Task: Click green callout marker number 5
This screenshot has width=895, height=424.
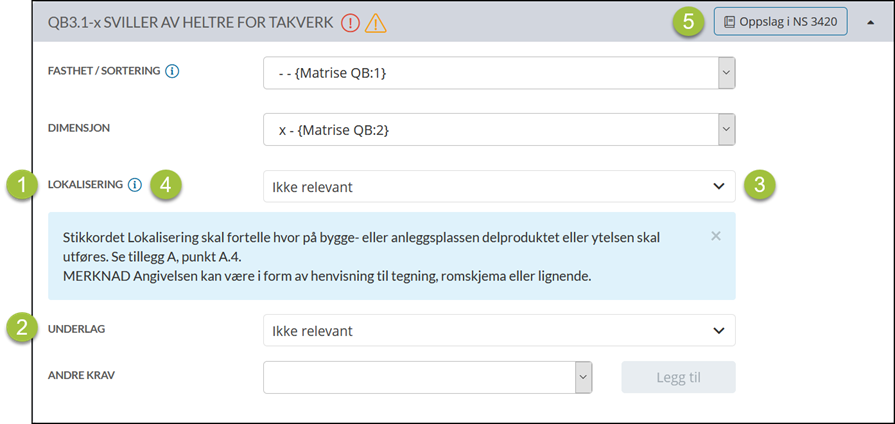Action: click(689, 21)
